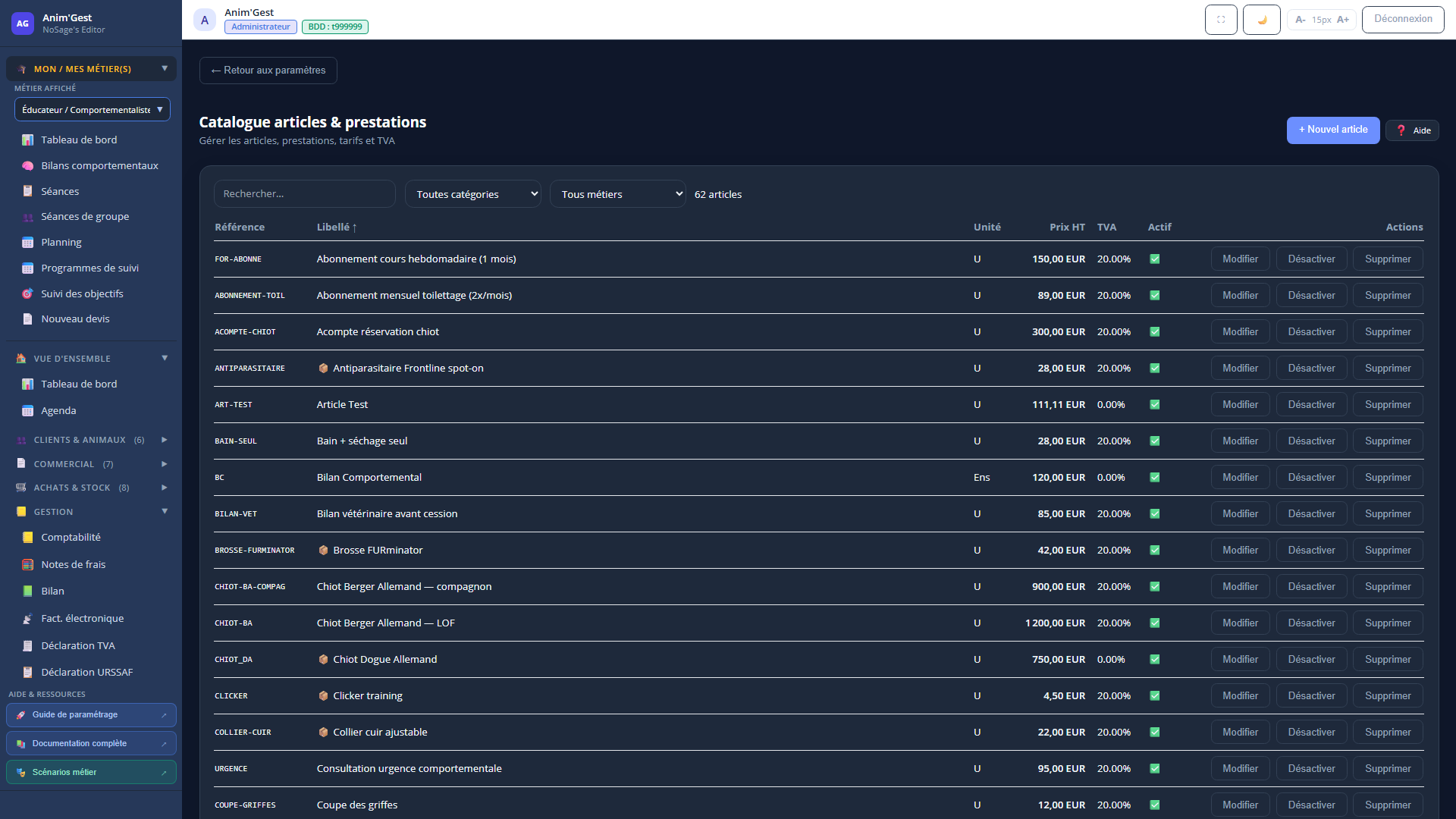
Task: Click the Agenda calendar icon
Action: 28,411
